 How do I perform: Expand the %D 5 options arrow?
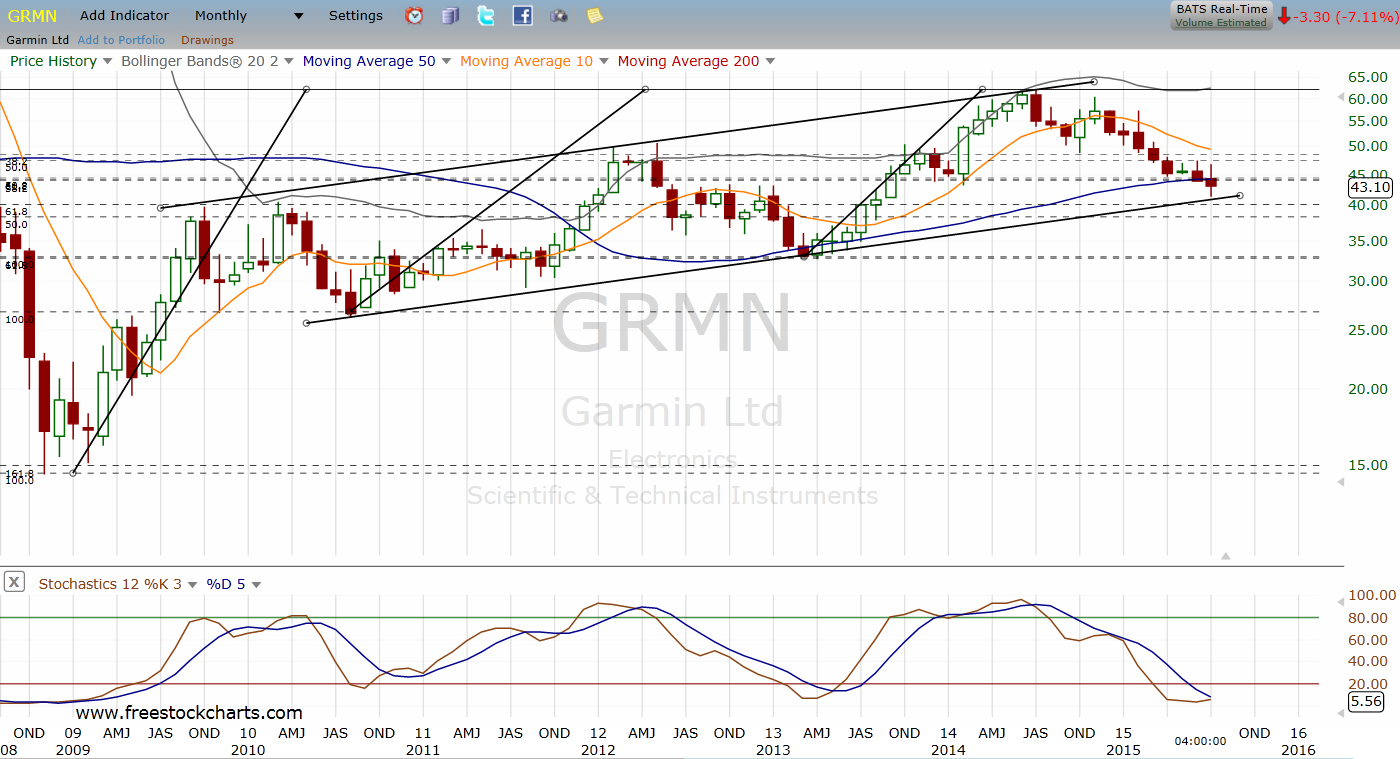256,585
